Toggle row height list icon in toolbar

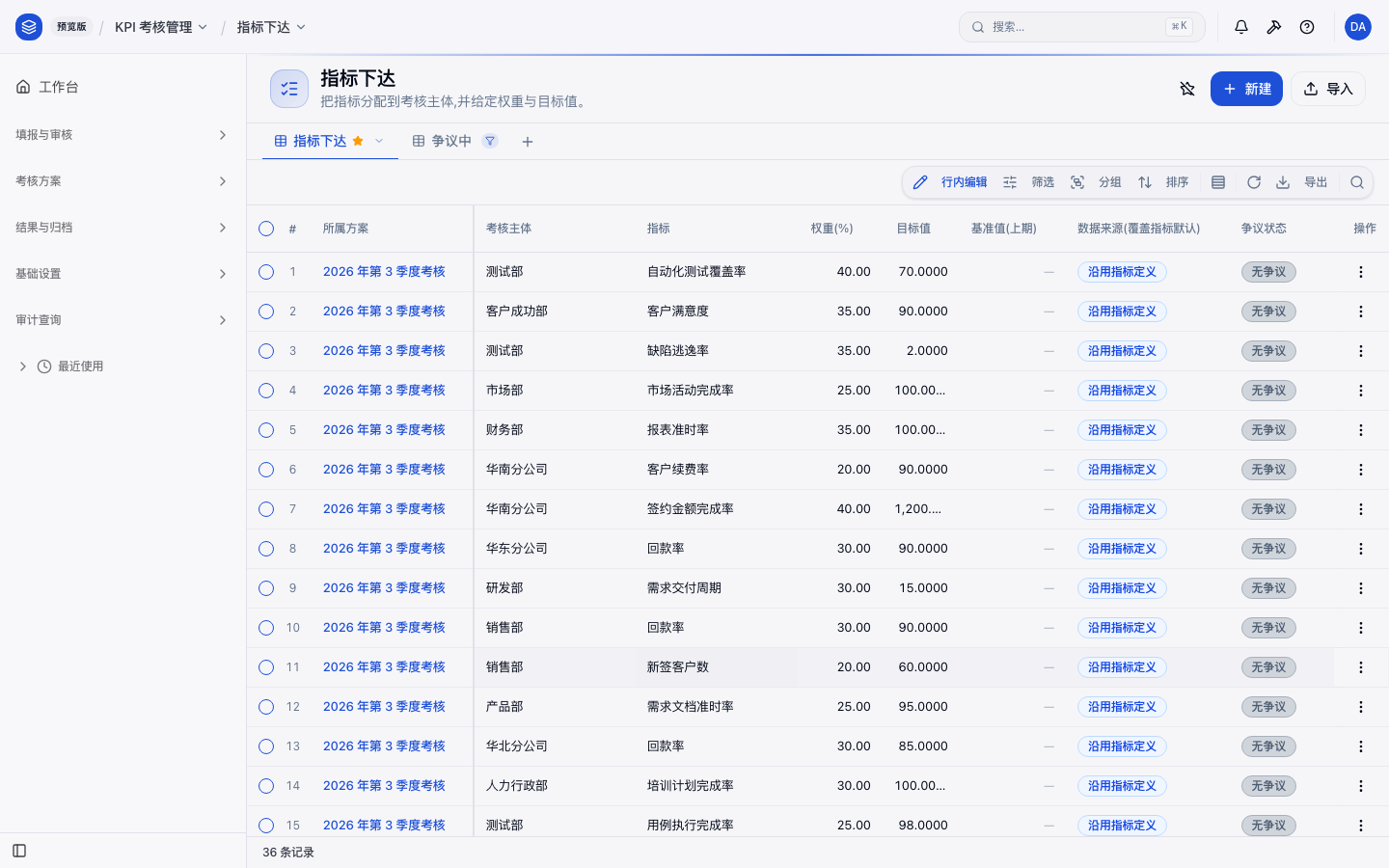point(1218,182)
